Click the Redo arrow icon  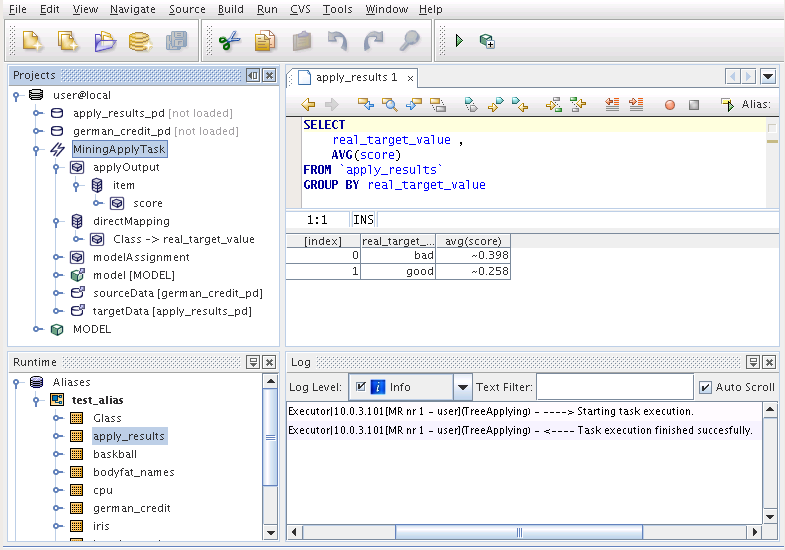pos(373,41)
